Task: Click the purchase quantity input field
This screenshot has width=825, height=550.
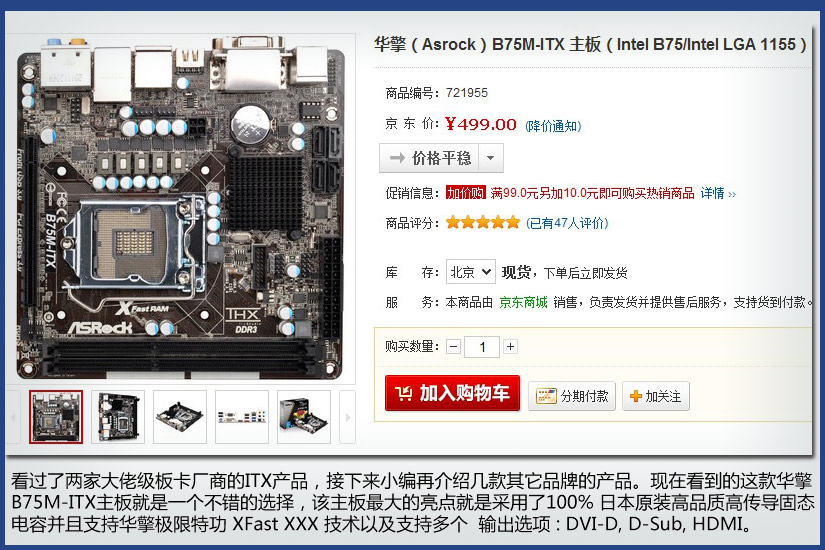Action: (x=482, y=347)
